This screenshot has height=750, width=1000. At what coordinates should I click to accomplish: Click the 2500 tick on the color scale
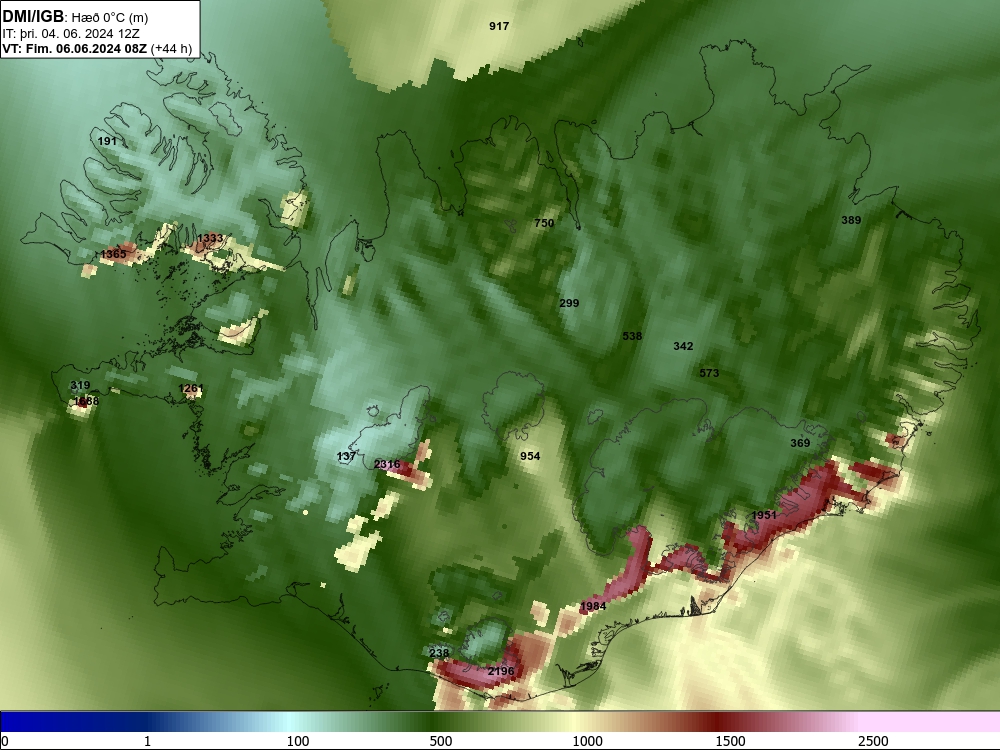coord(874,741)
